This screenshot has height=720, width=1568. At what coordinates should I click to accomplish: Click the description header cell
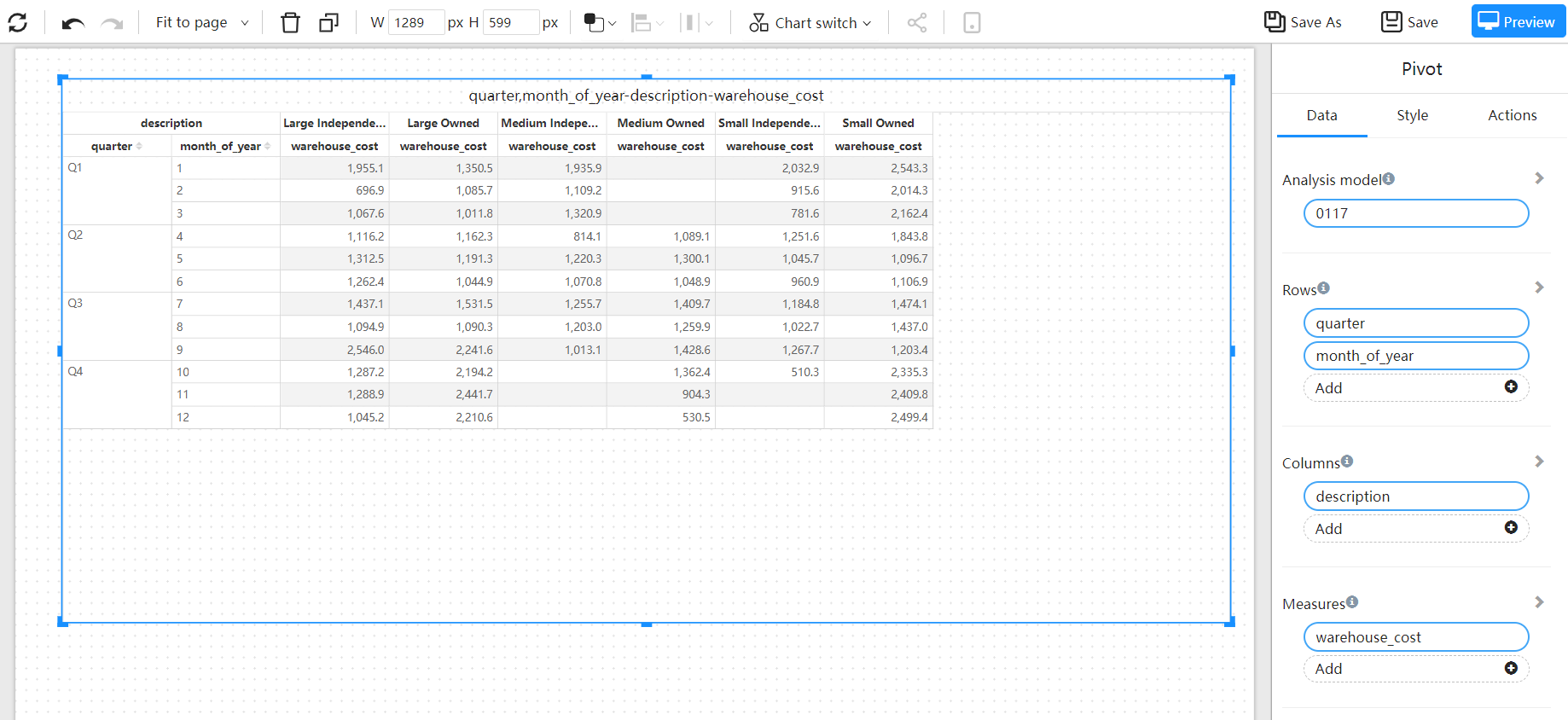[x=171, y=123]
